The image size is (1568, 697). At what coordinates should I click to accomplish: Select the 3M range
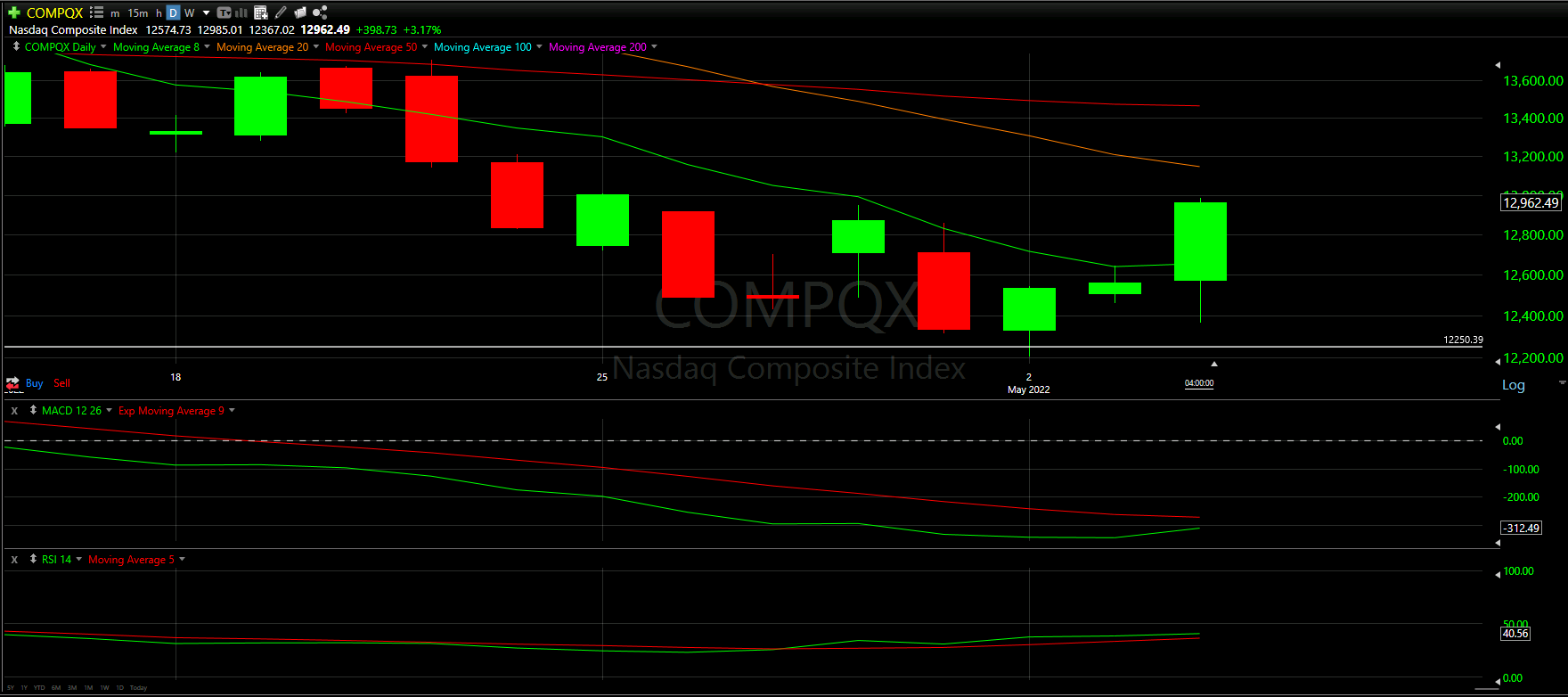(x=72, y=687)
